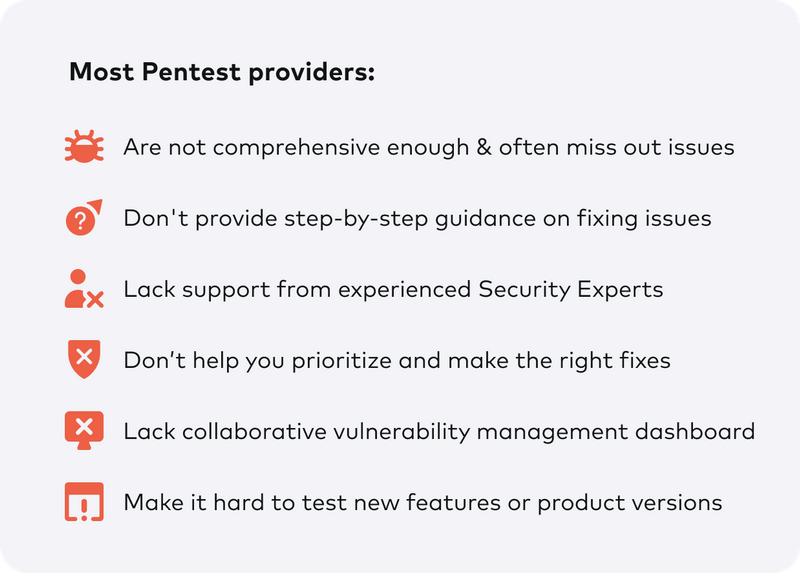Click the "Most Pentest providers:" heading
The width and height of the screenshot is (800, 573).
[221, 73]
